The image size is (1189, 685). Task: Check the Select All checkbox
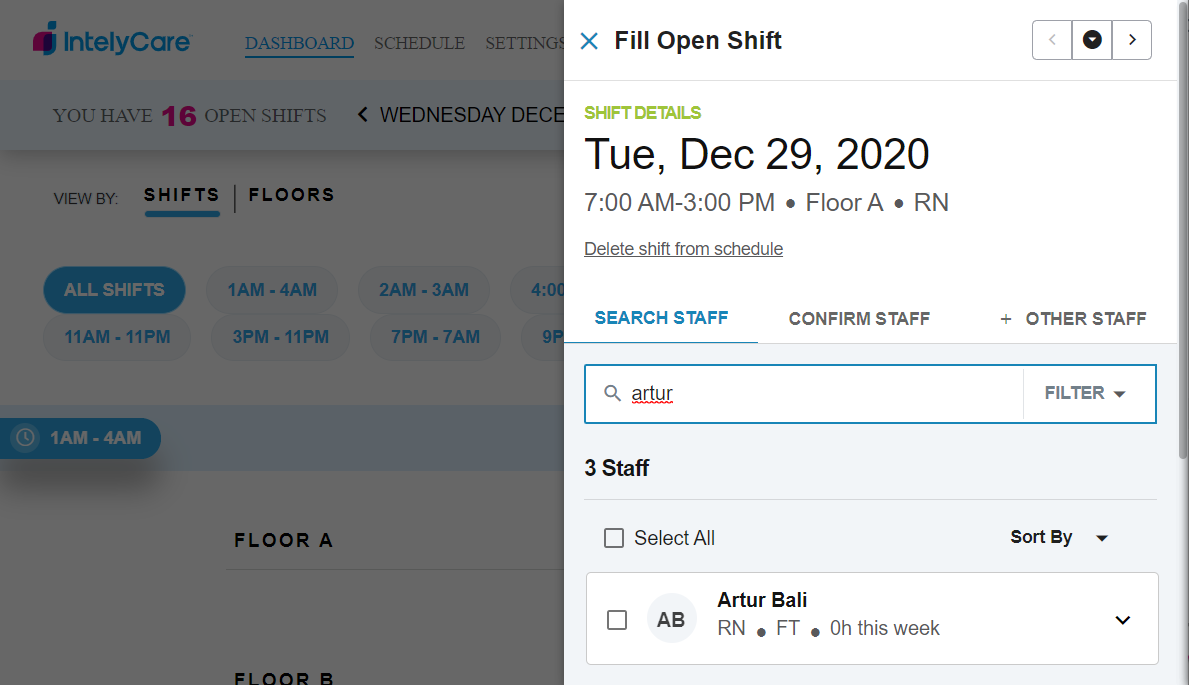[x=614, y=538]
